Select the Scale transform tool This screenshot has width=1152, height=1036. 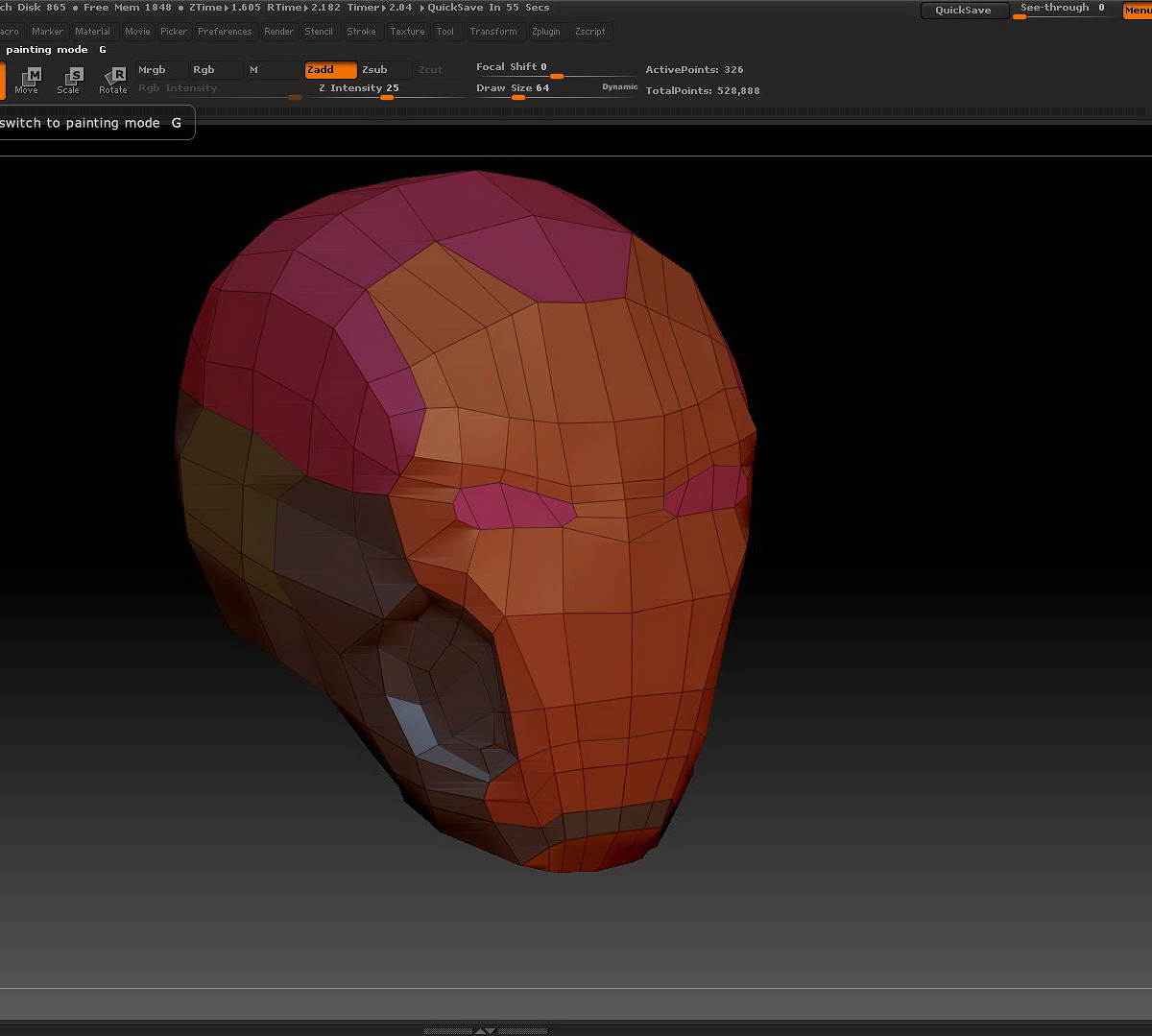(x=69, y=80)
